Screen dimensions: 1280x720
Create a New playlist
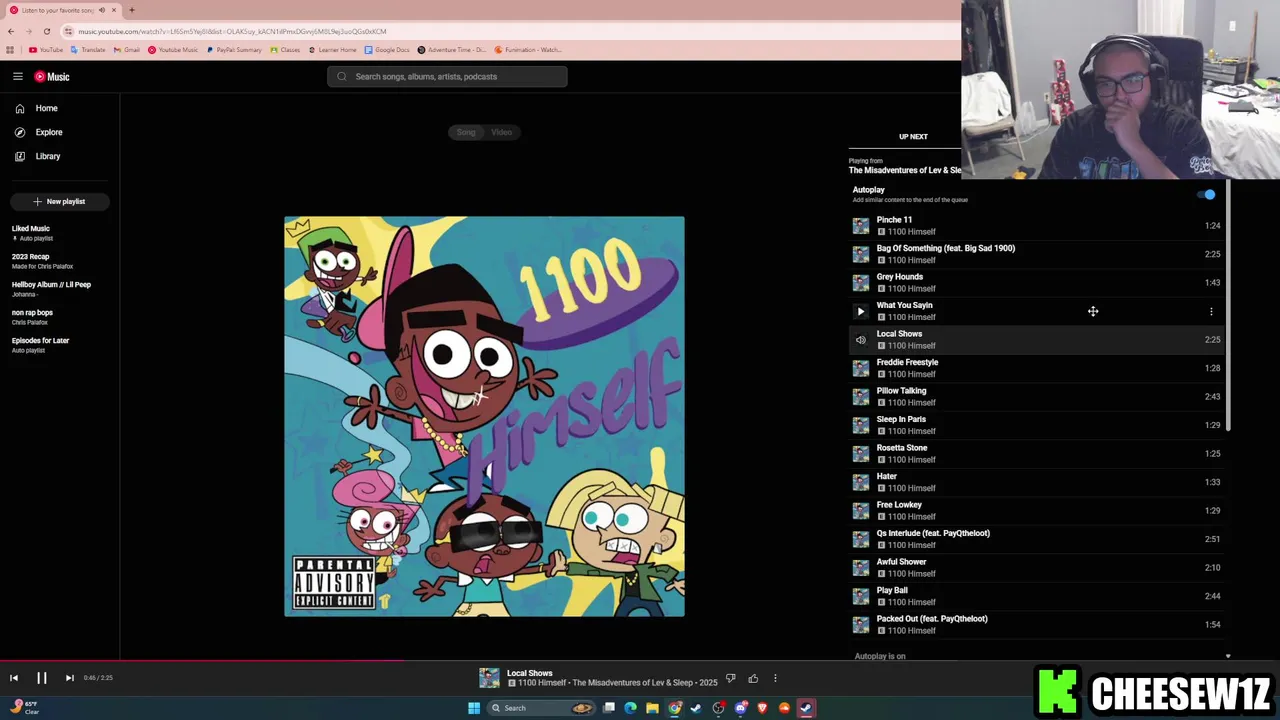pos(59,201)
